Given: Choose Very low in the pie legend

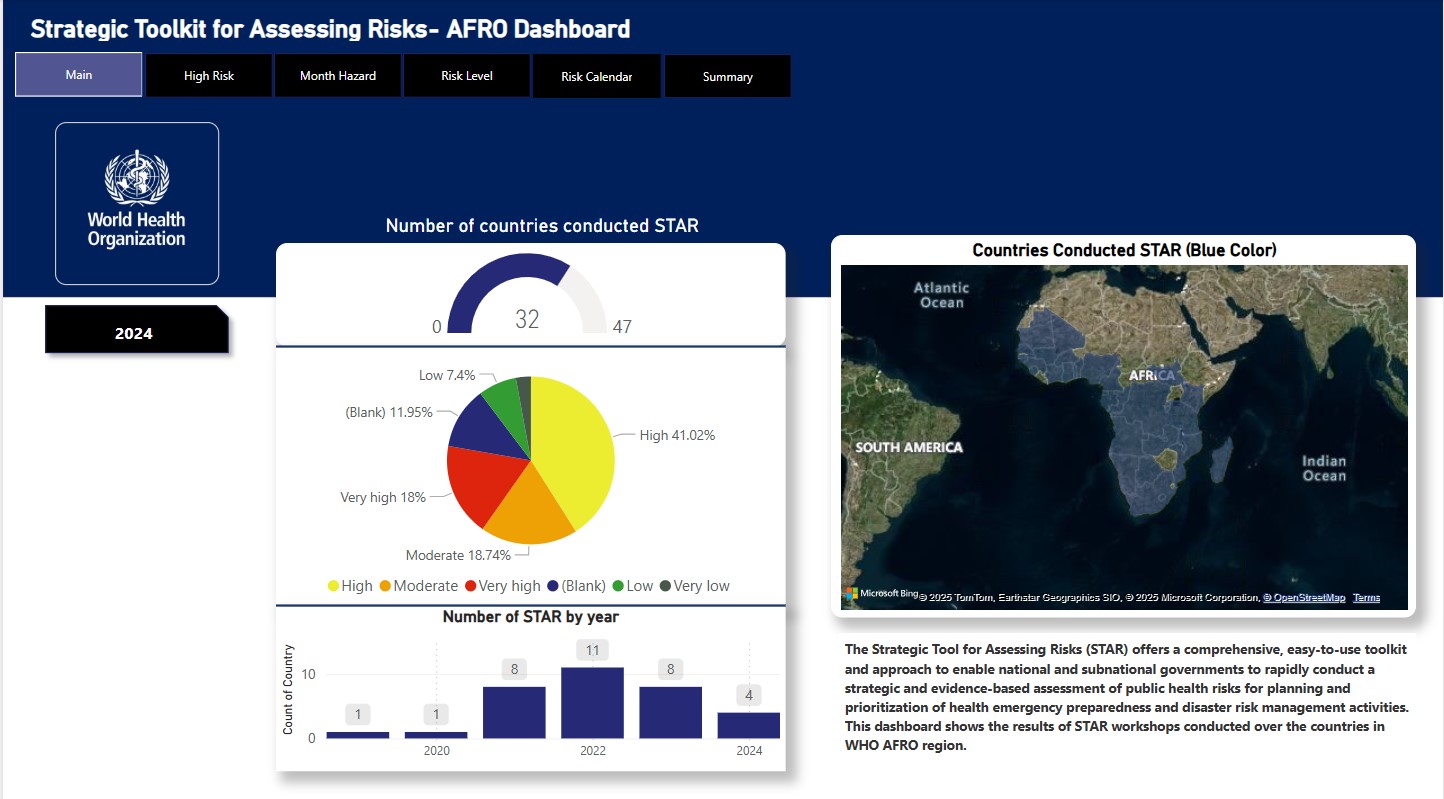Looking at the screenshot, I should pyautogui.click(x=701, y=586).
